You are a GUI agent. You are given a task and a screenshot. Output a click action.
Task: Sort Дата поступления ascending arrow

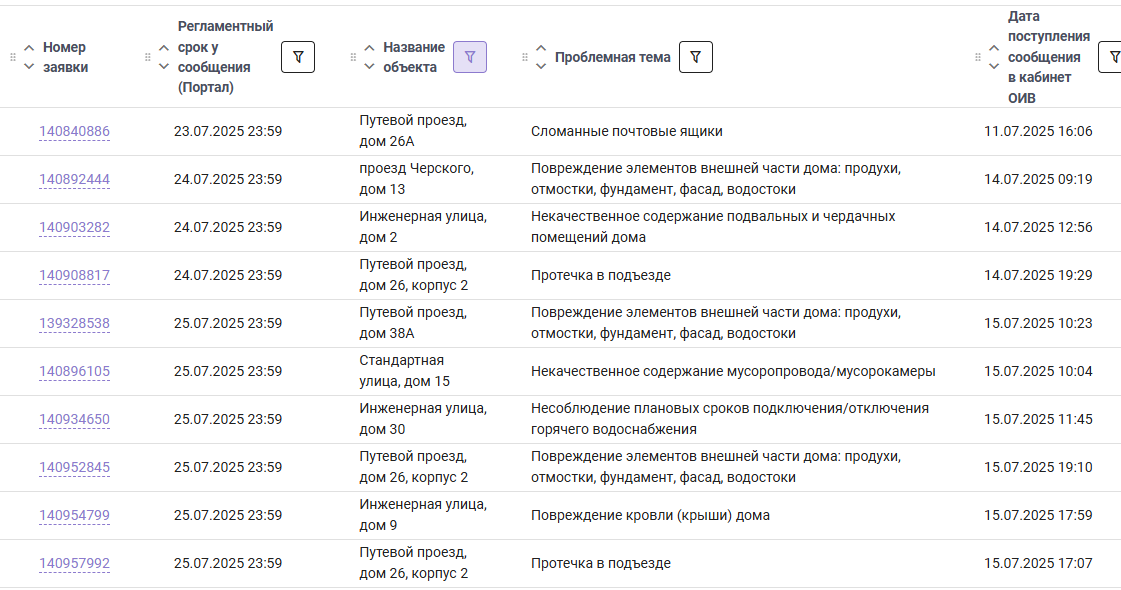click(x=994, y=48)
